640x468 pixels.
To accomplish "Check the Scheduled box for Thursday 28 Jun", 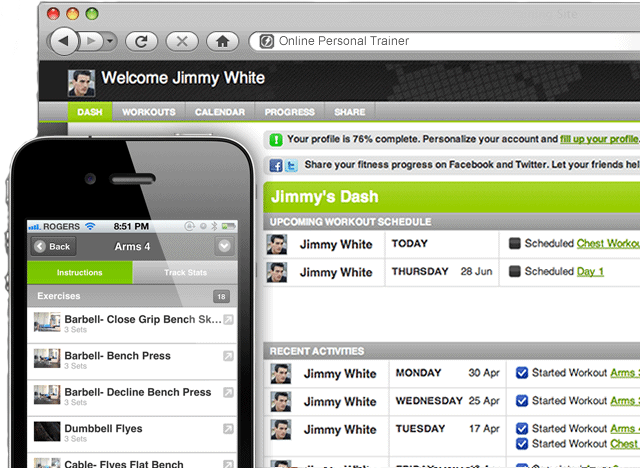I will [x=515, y=271].
